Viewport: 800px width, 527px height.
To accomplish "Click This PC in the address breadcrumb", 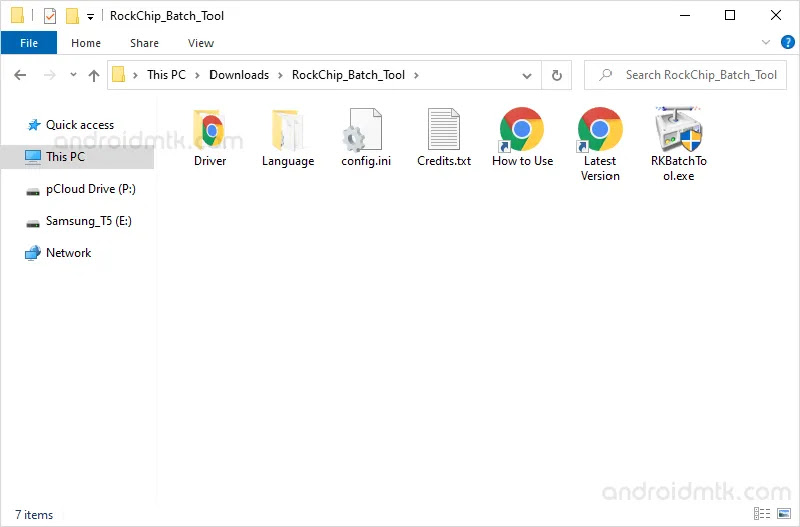I will click(x=166, y=75).
